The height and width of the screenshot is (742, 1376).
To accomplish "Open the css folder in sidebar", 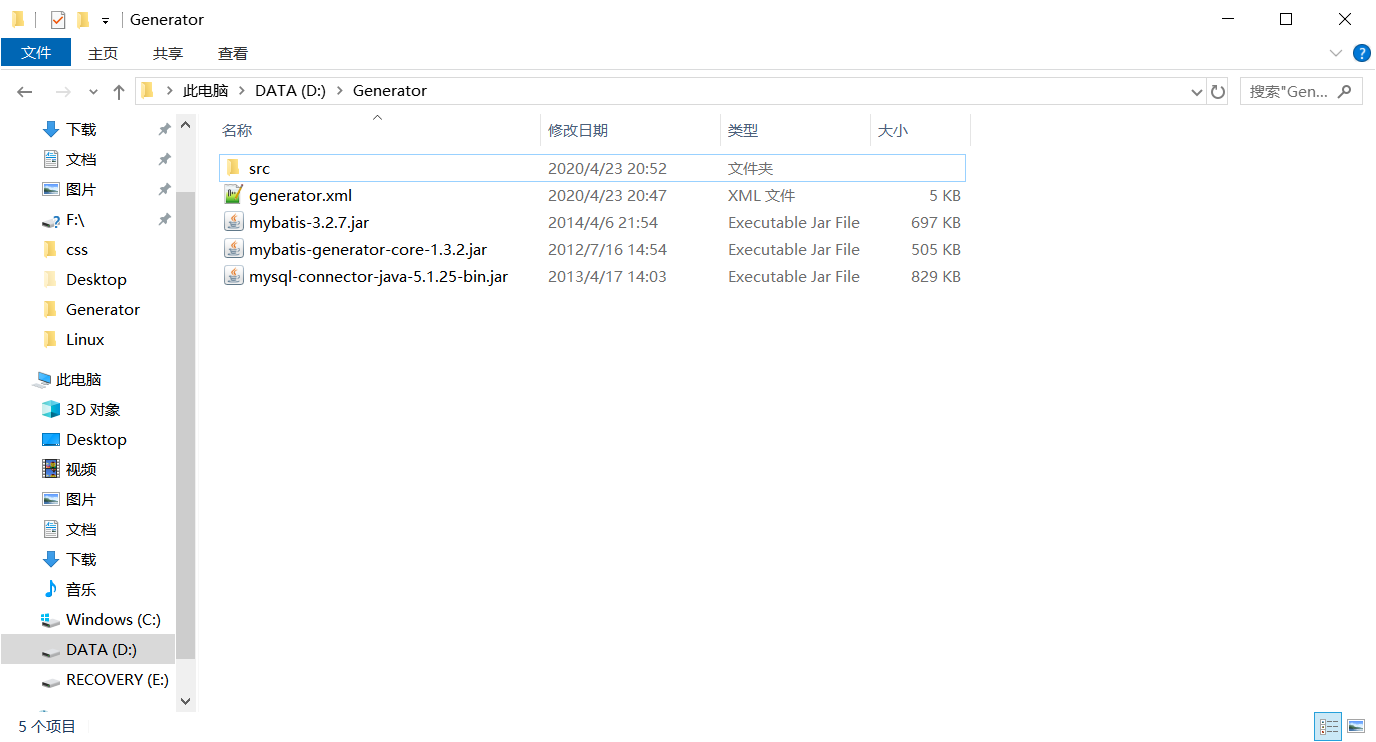I will click(x=77, y=249).
